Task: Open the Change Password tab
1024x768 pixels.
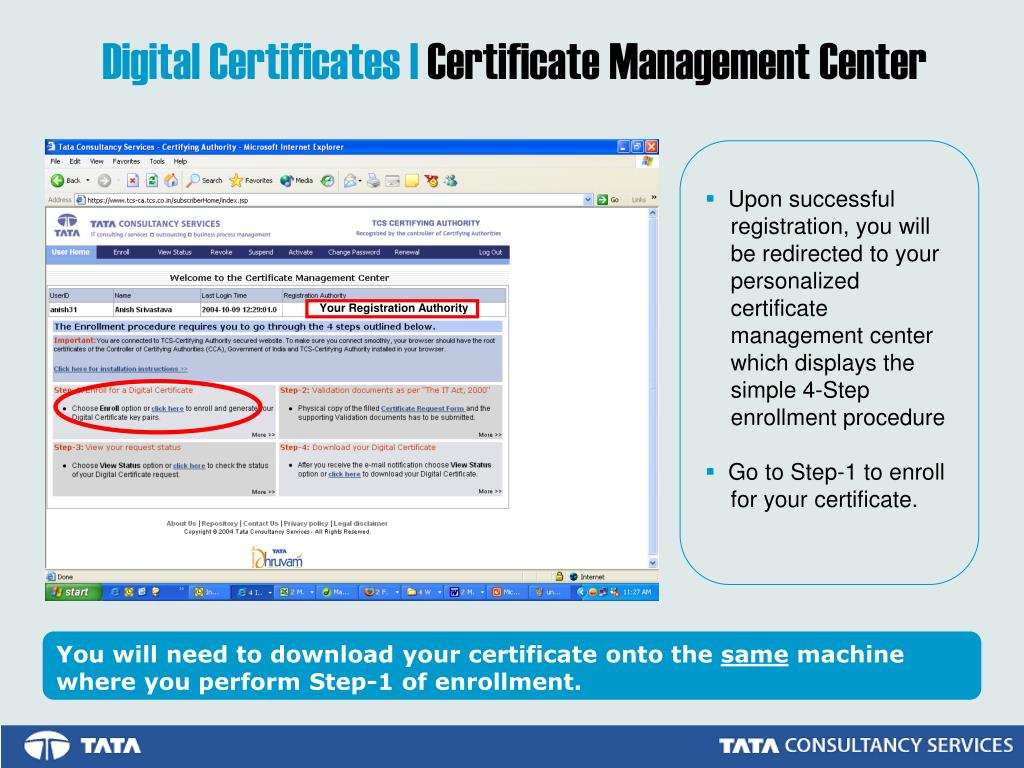Action: [354, 252]
